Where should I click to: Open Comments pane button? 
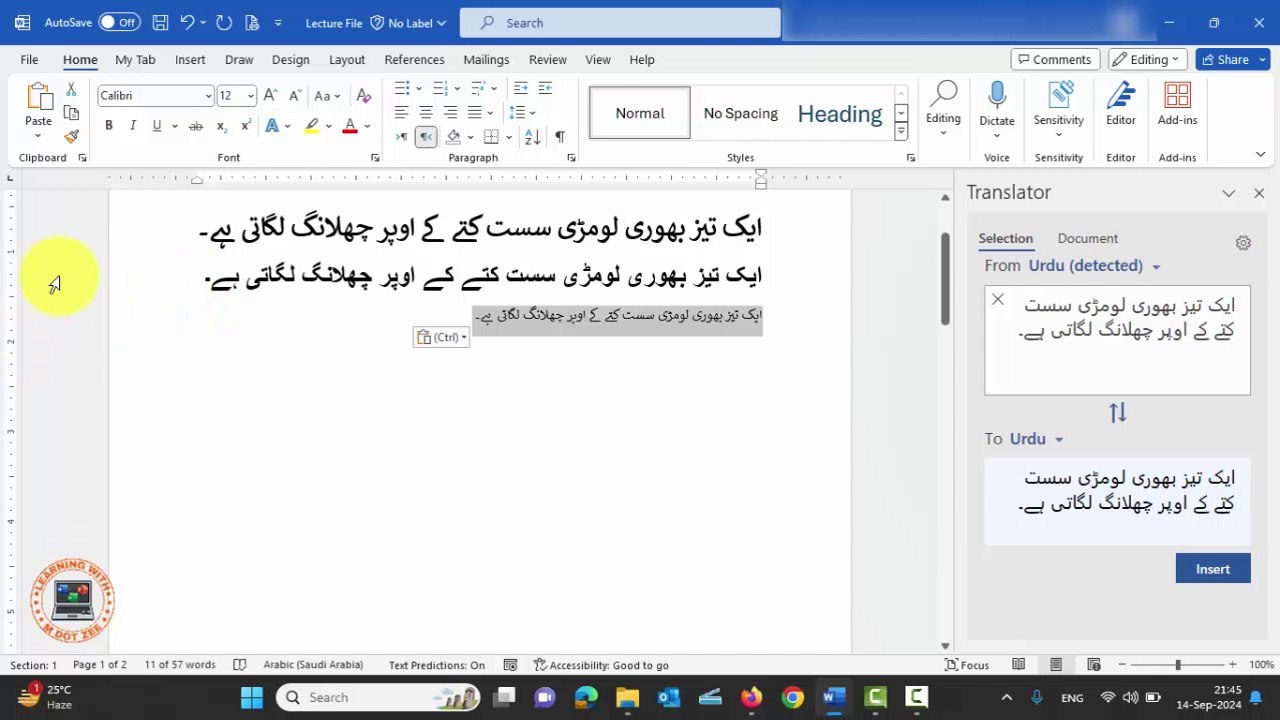(x=1055, y=60)
